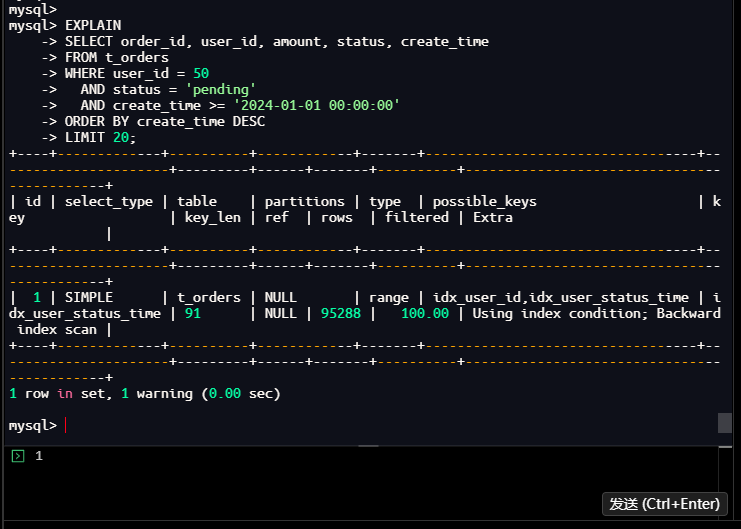Click the terminal vertical scrollbar thumb

tap(725, 423)
